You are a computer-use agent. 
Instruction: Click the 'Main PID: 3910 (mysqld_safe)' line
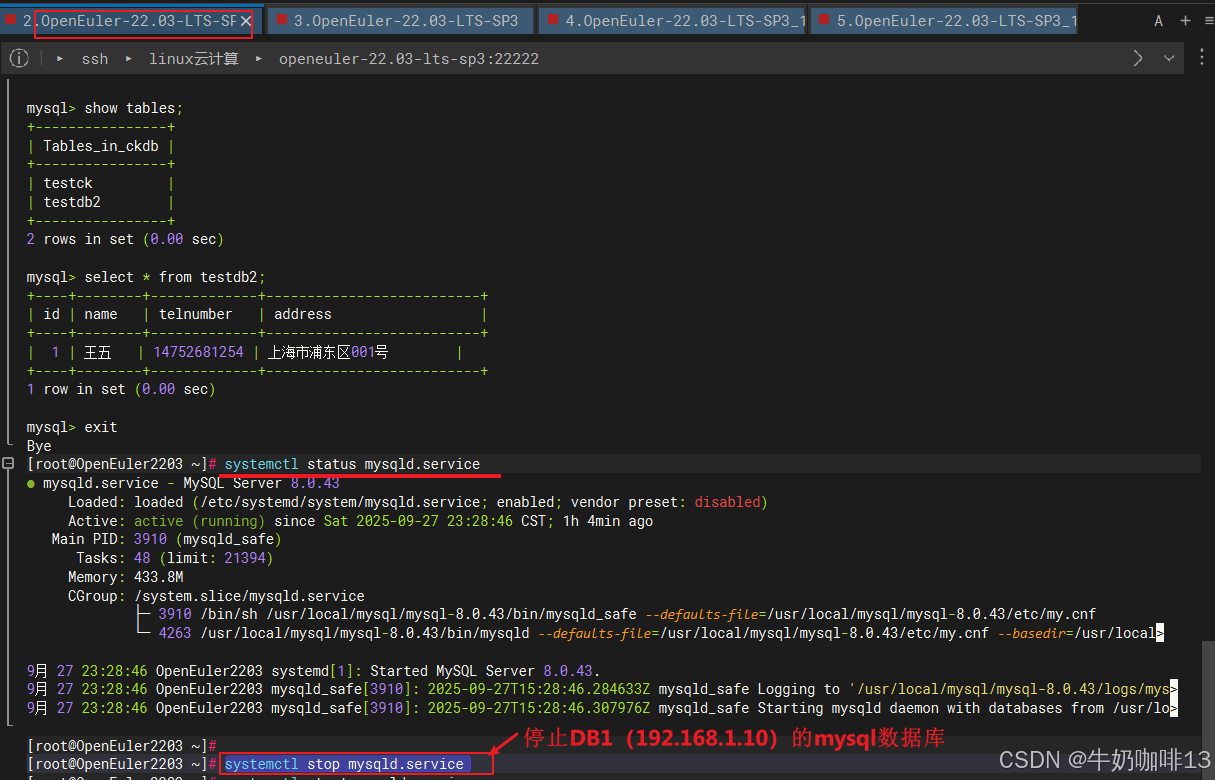[x=167, y=539]
